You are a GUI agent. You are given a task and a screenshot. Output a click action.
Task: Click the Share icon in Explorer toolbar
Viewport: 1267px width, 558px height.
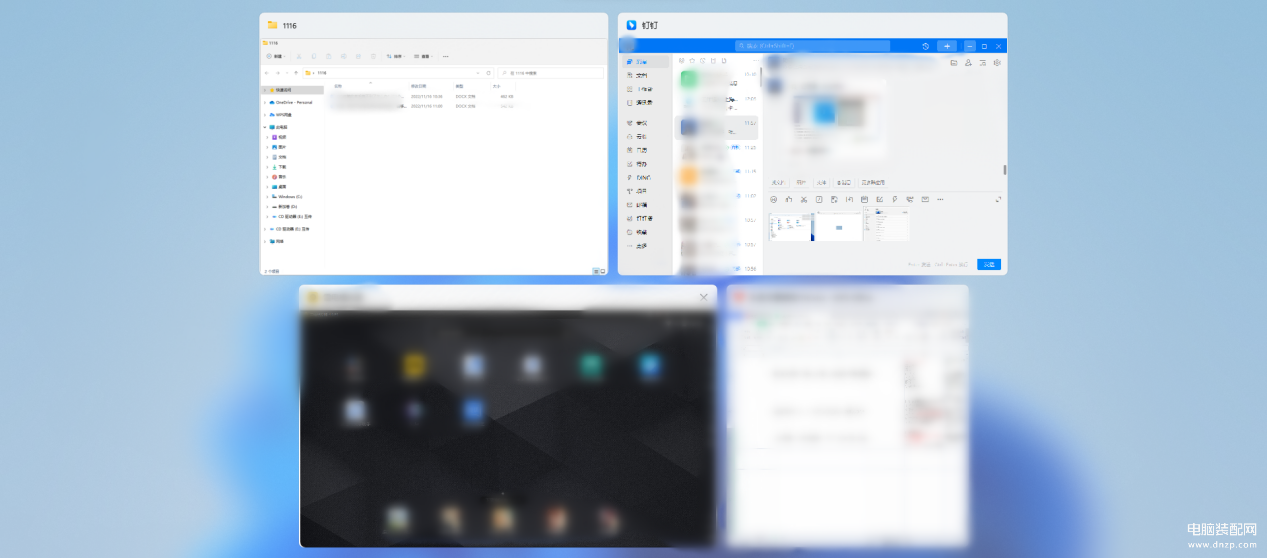tap(358, 56)
